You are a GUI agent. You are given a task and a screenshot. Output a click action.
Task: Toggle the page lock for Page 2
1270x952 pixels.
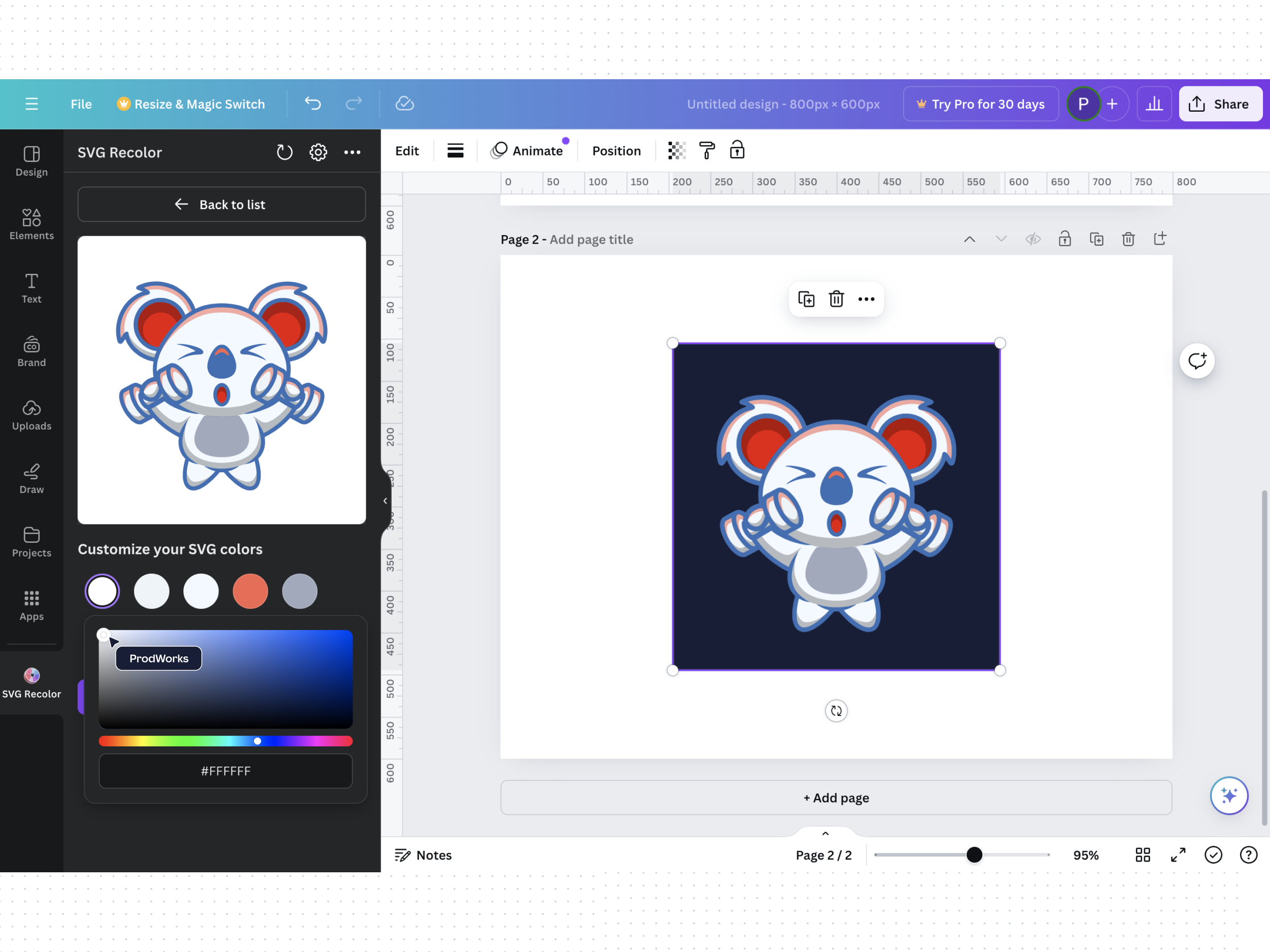(x=1064, y=239)
